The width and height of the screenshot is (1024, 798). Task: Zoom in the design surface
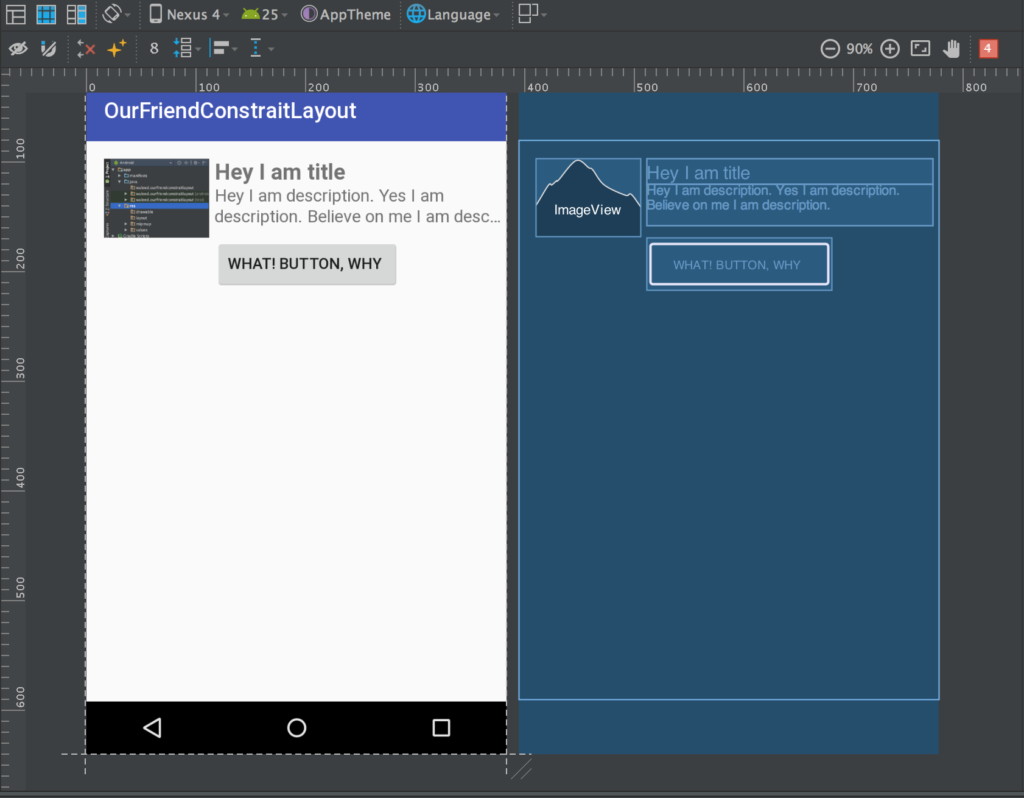(x=889, y=49)
